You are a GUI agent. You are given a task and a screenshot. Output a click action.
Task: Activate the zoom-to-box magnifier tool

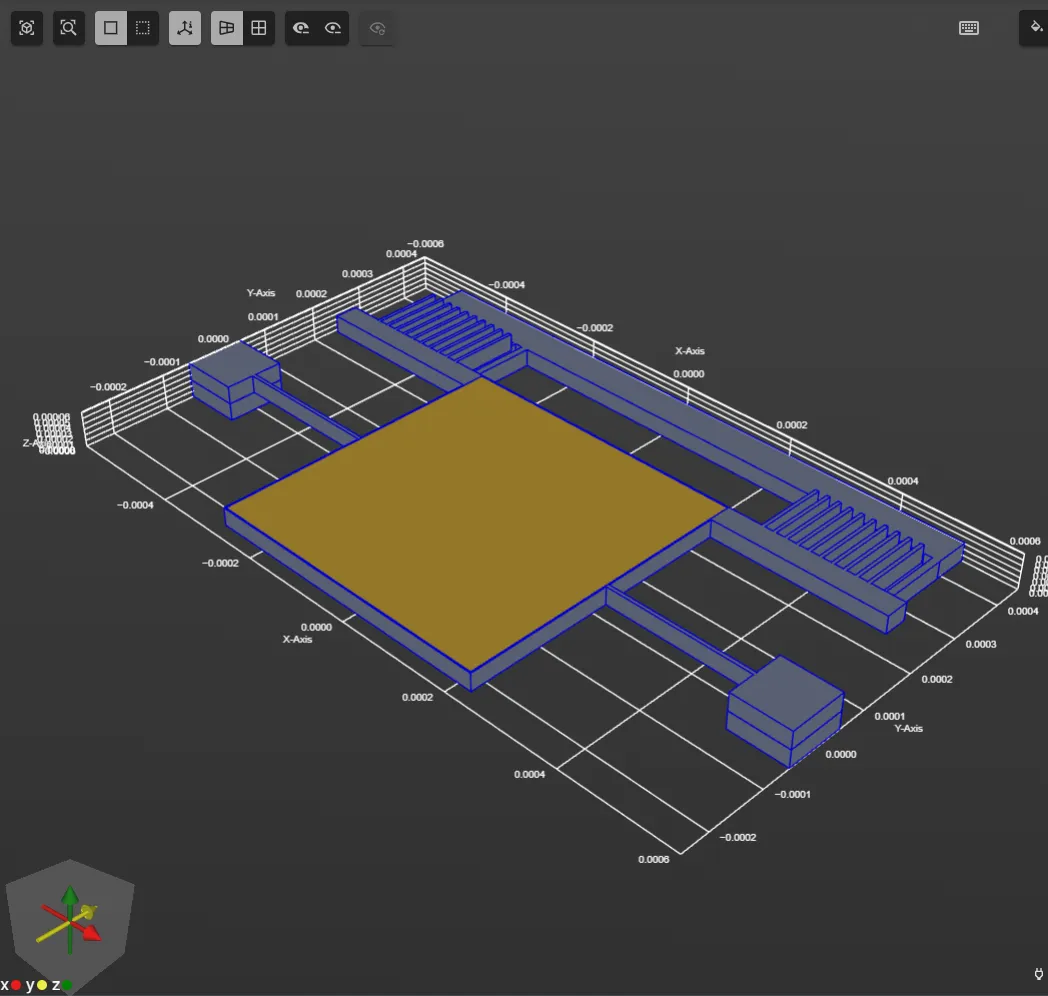click(x=68, y=28)
